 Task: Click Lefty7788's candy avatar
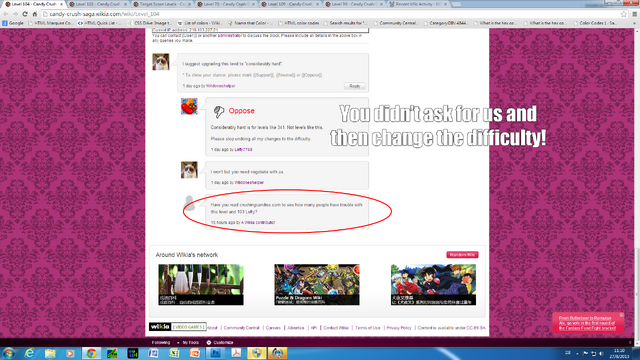(189, 106)
